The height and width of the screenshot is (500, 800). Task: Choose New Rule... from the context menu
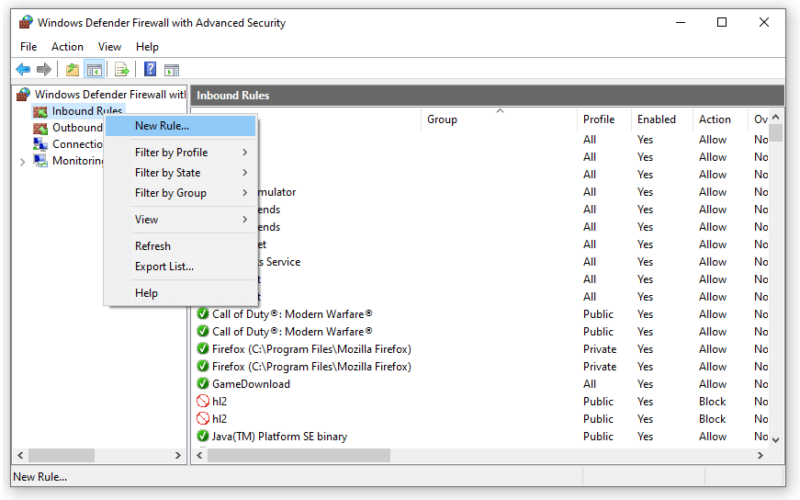(x=181, y=126)
